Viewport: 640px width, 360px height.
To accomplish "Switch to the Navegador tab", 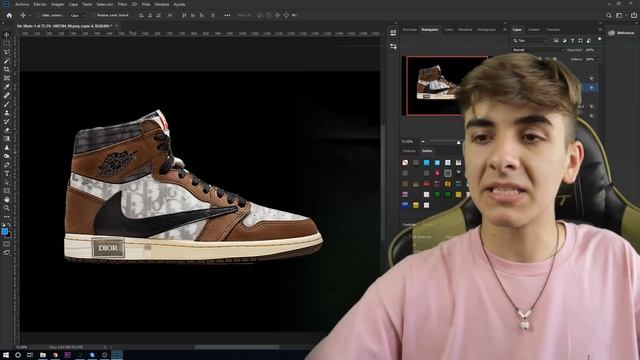I will [430, 30].
